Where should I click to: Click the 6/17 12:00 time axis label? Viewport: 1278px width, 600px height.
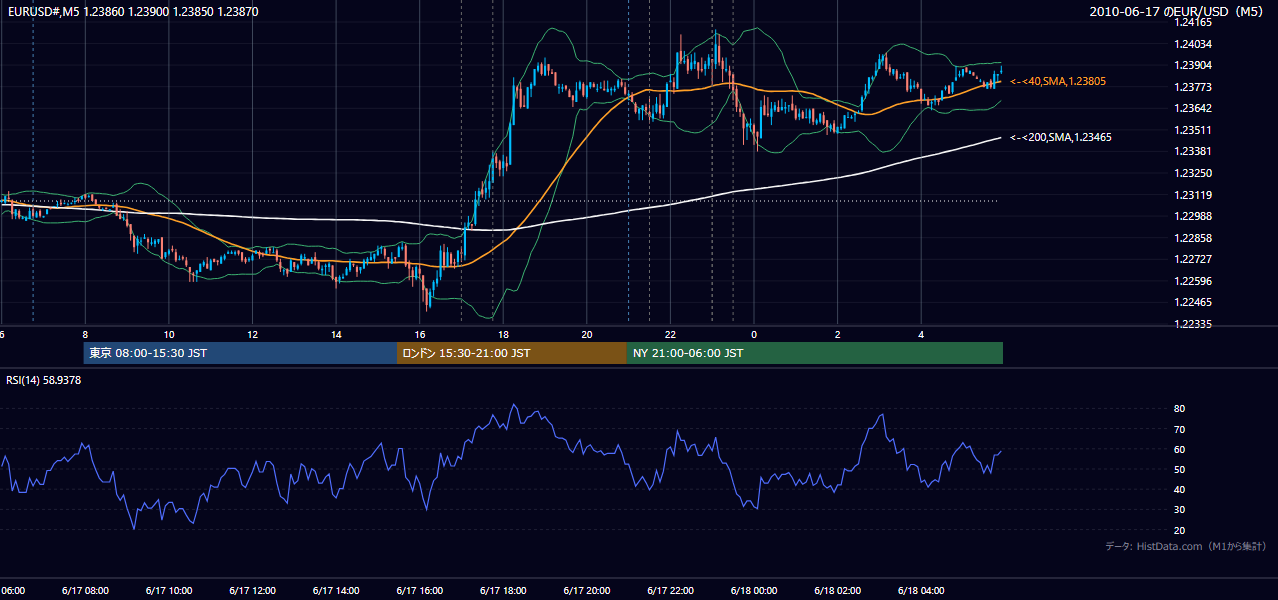(x=253, y=591)
